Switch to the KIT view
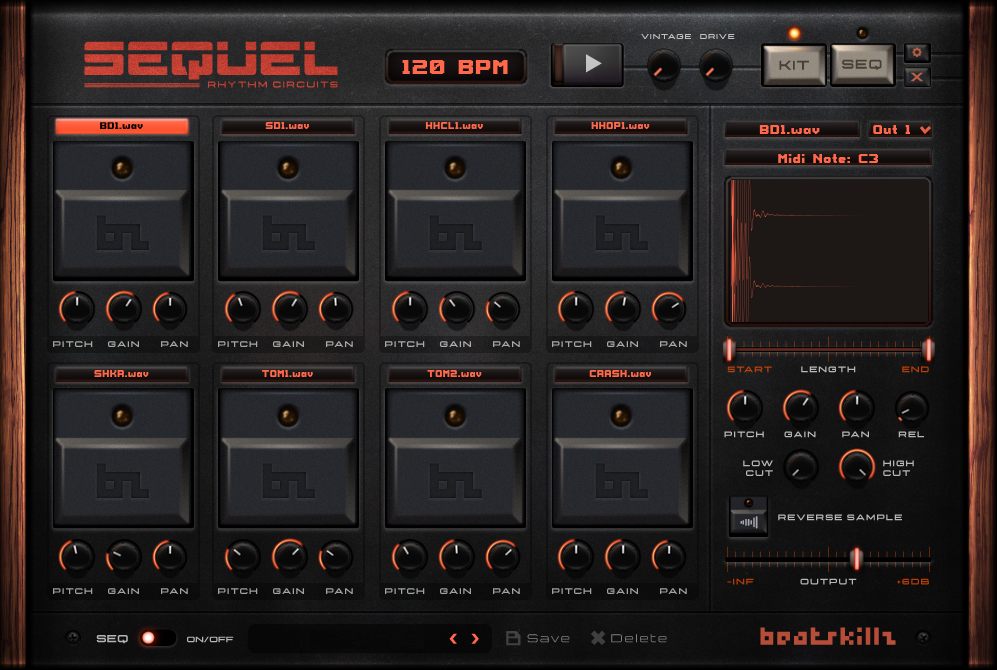997x670 pixels. [794, 65]
